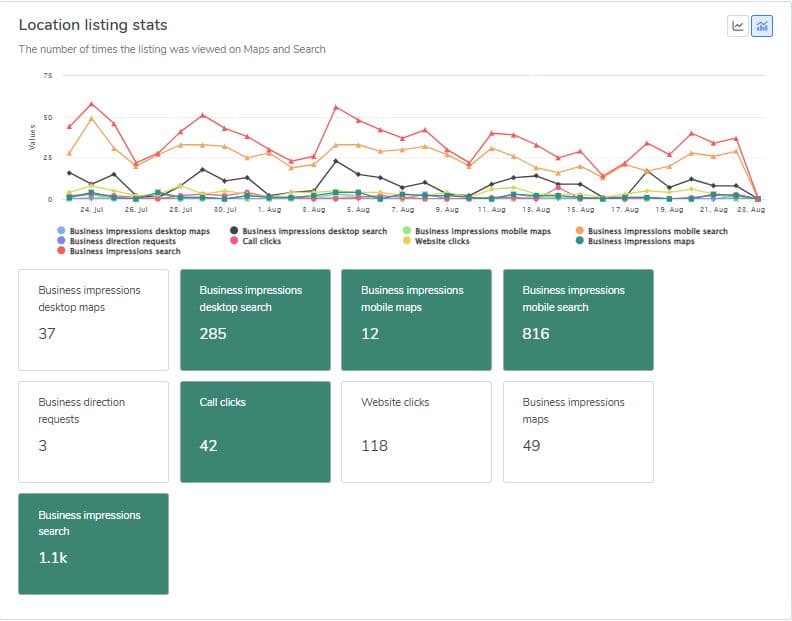Select the Website clicks card
Screen dimensions: 792x621
(416, 432)
